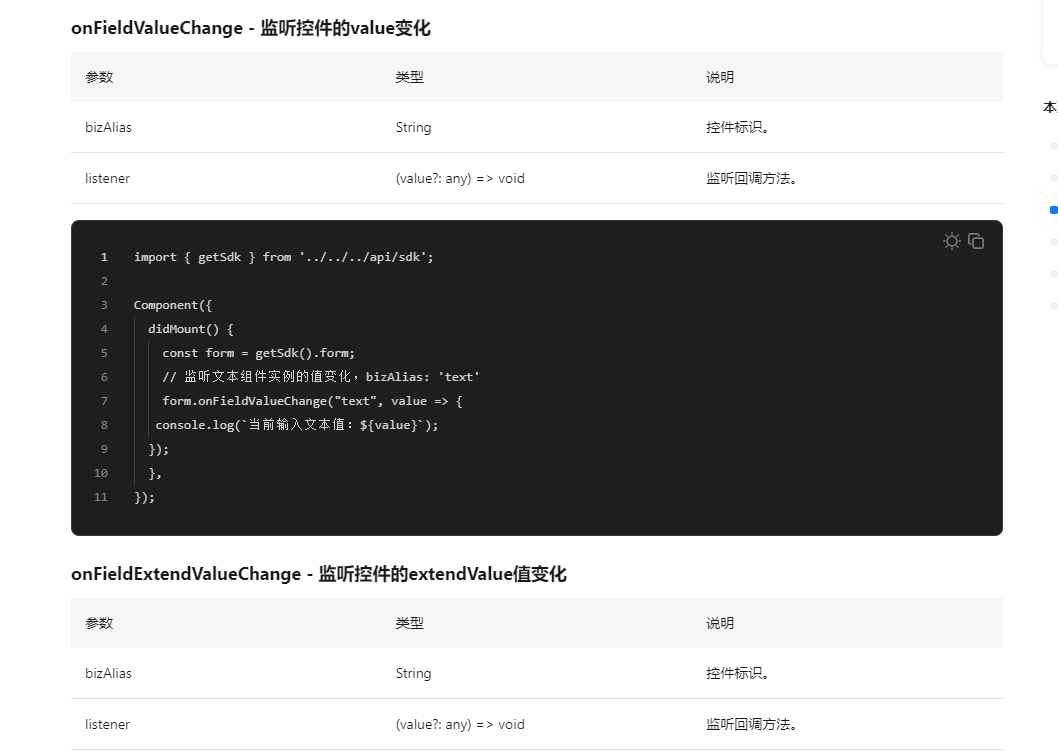The height and width of the screenshot is (754, 1058).
Task: Click listener cell in onFieldExtendValueChange table
Action: pos(107,724)
